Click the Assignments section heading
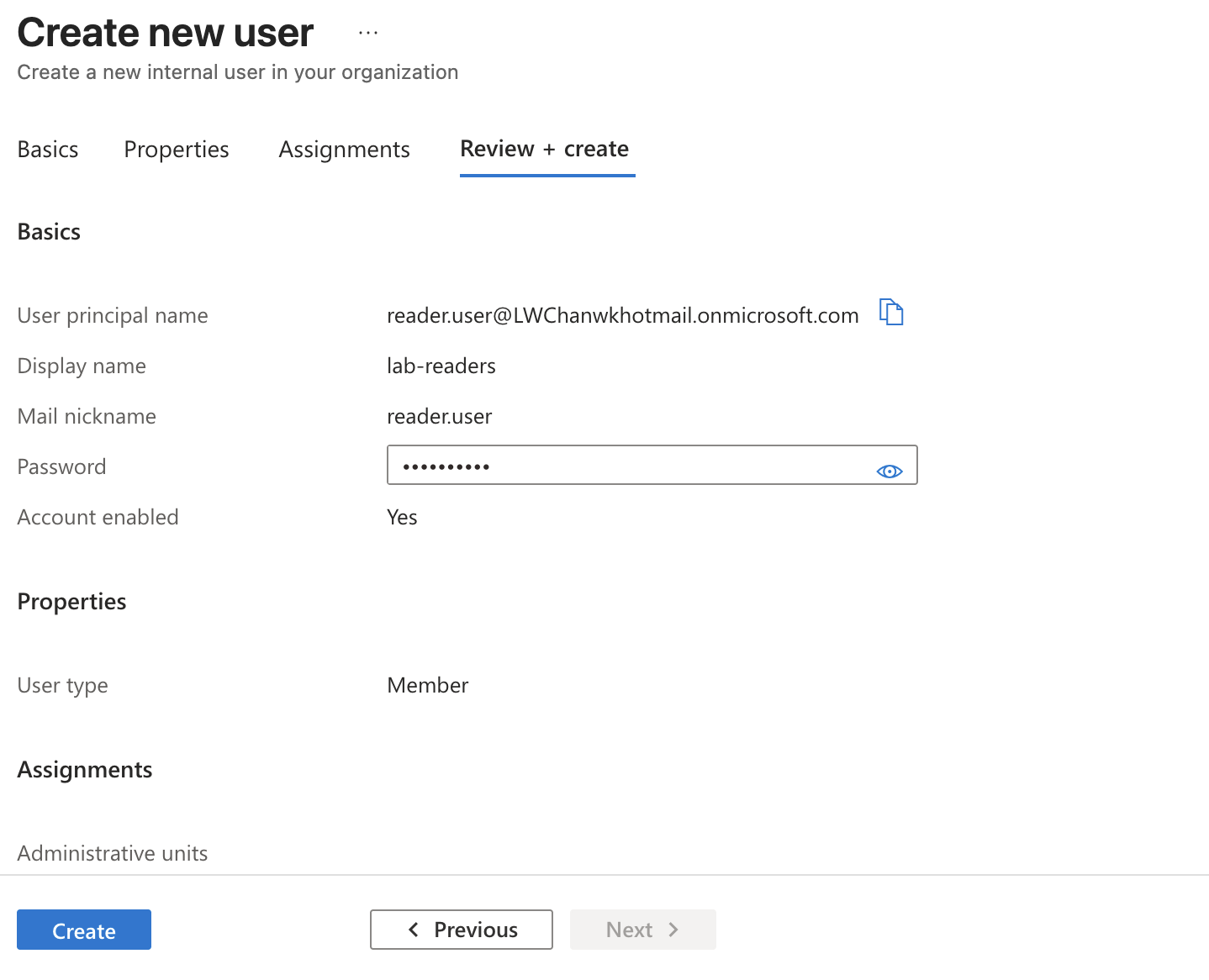 [85, 770]
